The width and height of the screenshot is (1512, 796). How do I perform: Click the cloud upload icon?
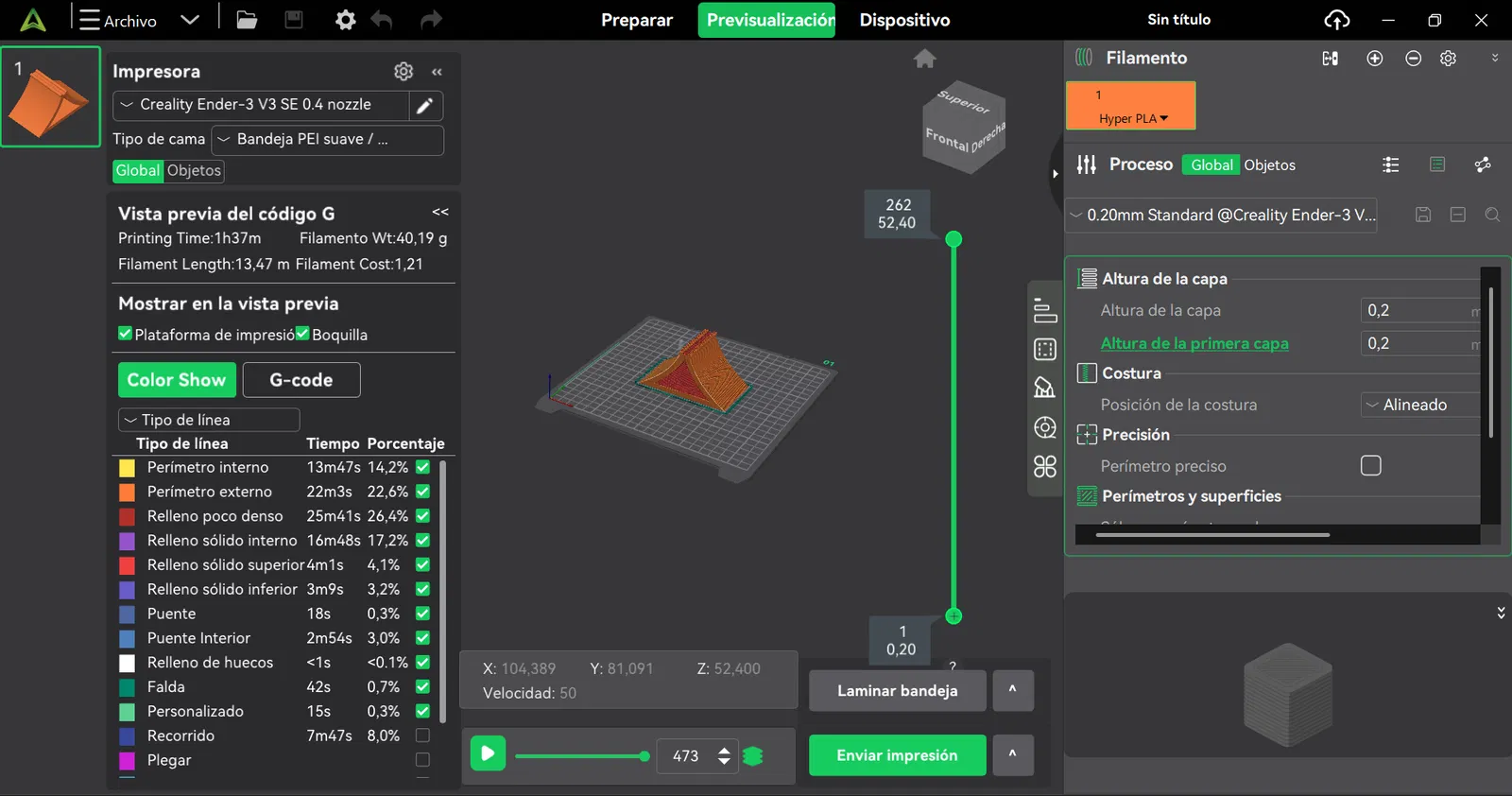click(x=1337, y=20)
